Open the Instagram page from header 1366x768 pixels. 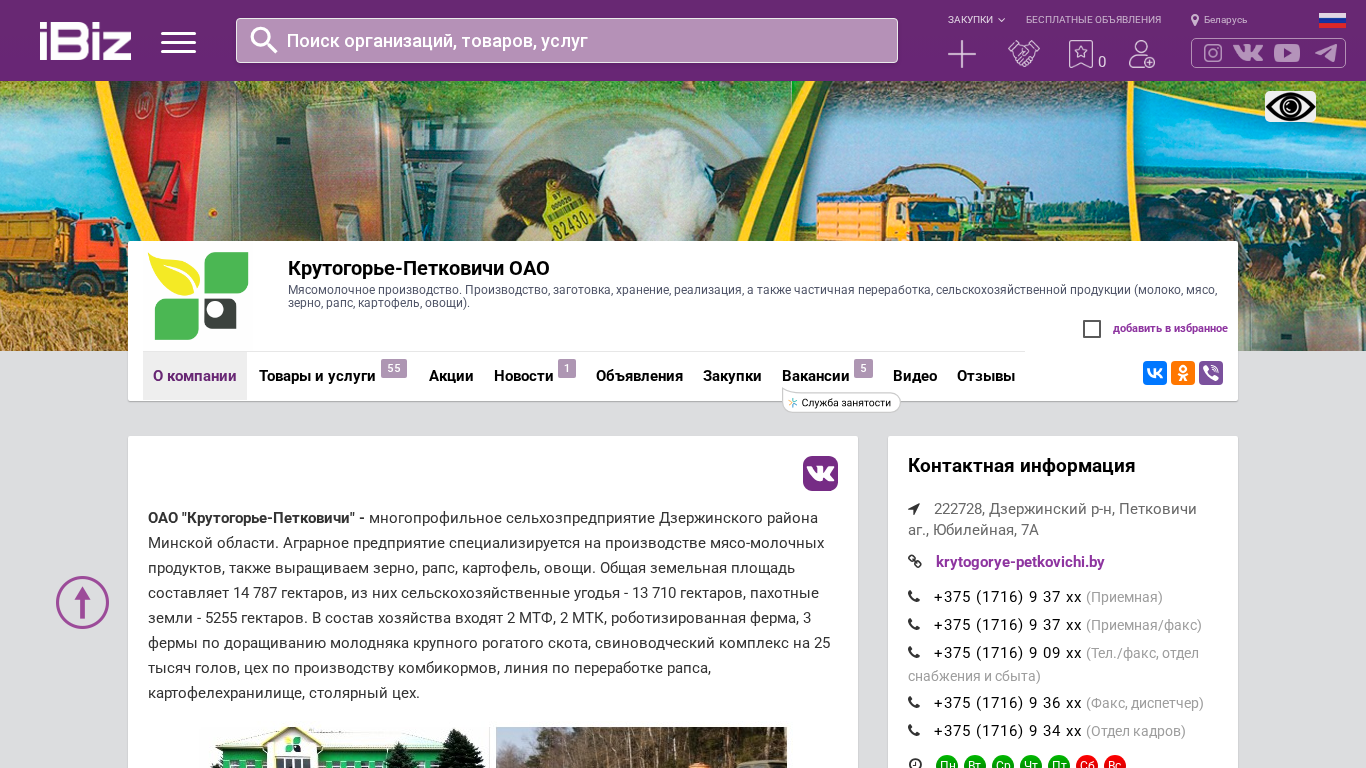click(x=1212, y=53)
